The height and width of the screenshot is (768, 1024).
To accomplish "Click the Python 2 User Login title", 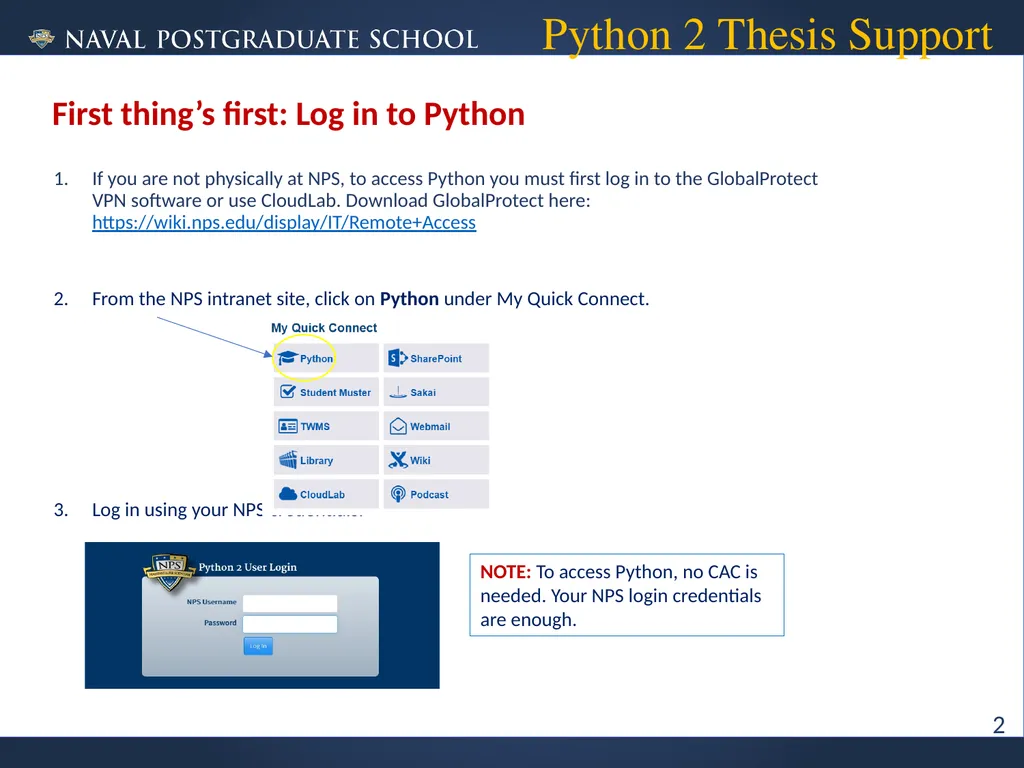I will 248,567.
